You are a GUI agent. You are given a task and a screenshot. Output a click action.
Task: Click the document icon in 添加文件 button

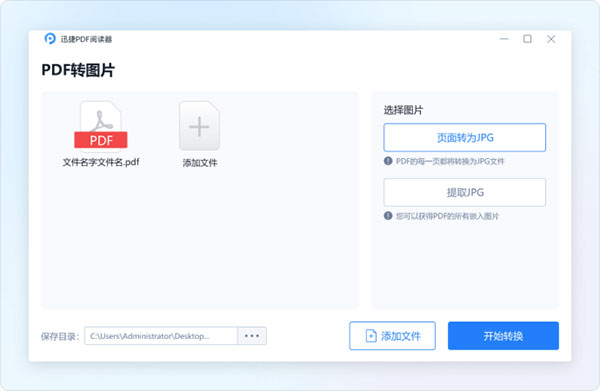coord(371,336)
